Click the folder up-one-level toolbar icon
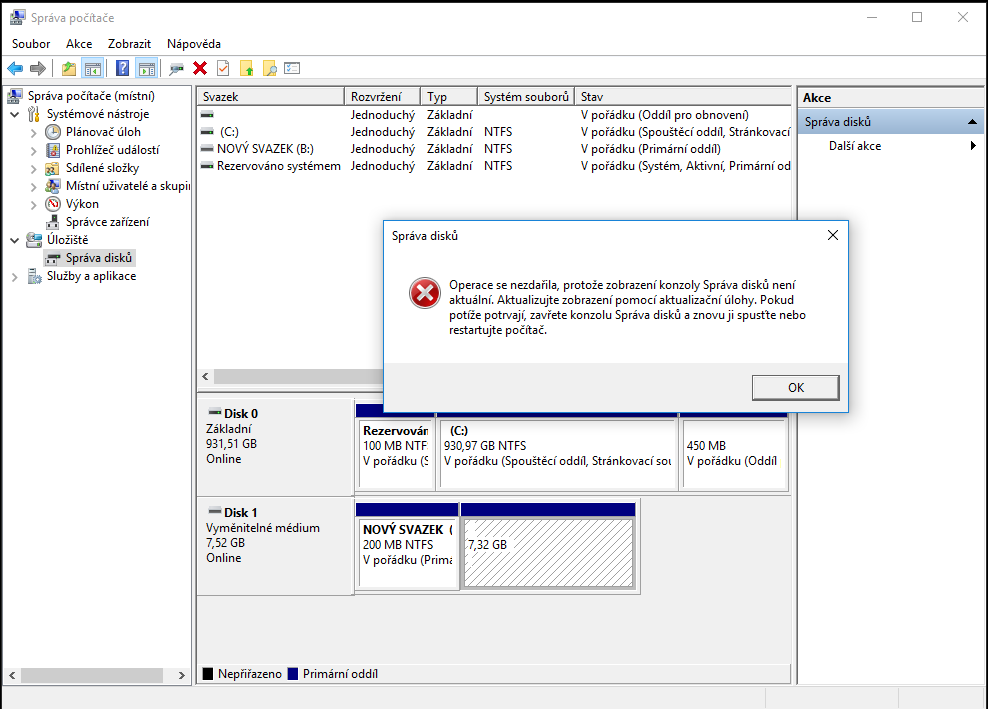 68,68
